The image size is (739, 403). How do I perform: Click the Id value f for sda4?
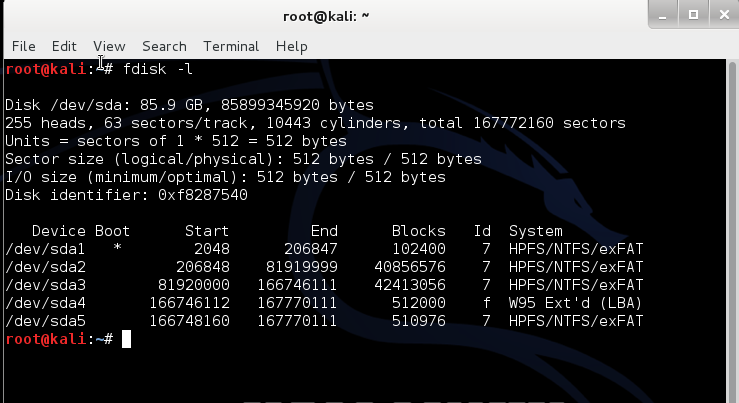(486, 303)
